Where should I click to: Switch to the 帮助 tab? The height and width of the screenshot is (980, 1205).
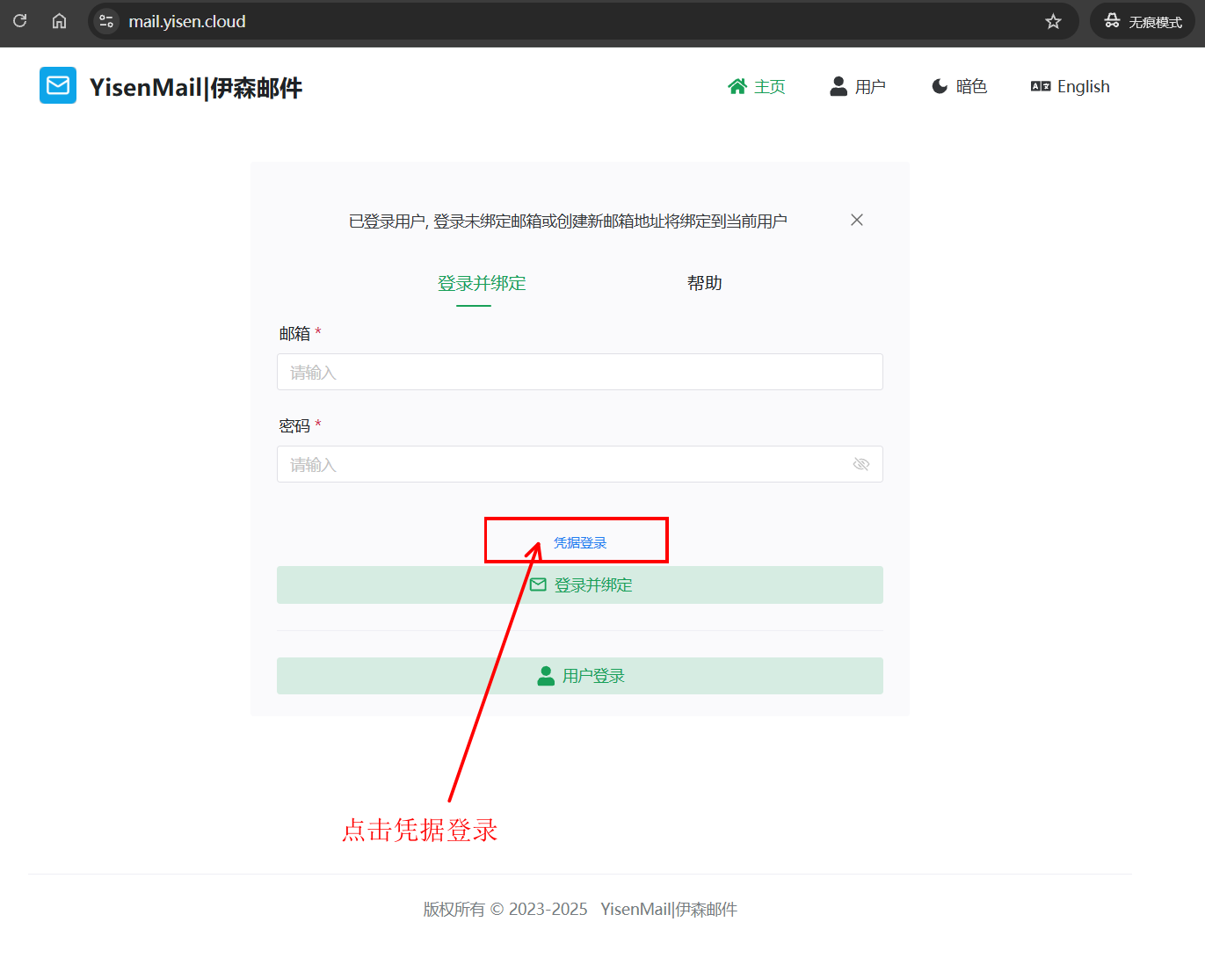click(x=703, y=282)
